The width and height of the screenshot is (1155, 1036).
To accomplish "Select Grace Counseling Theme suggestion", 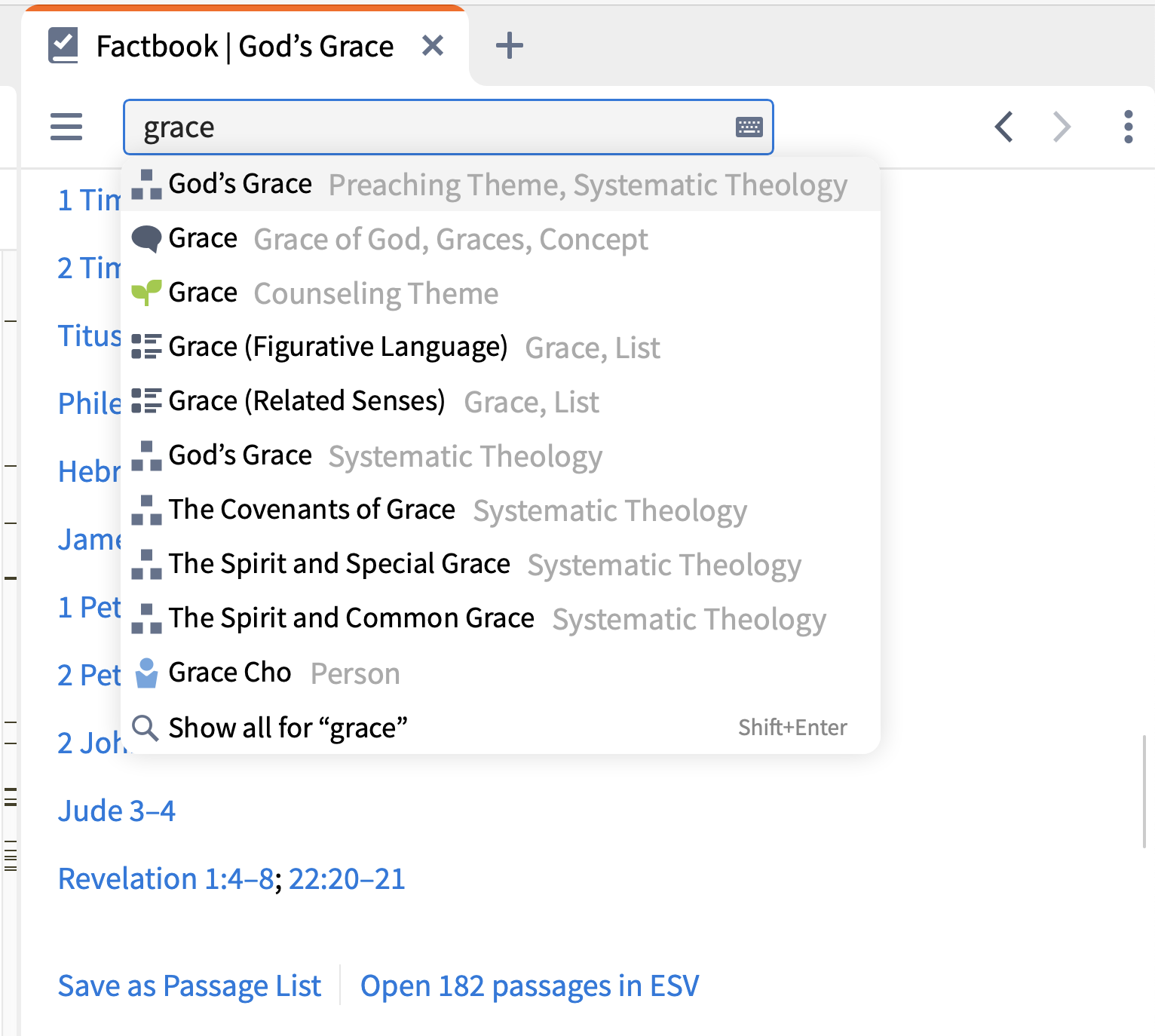I will [332, 293].
